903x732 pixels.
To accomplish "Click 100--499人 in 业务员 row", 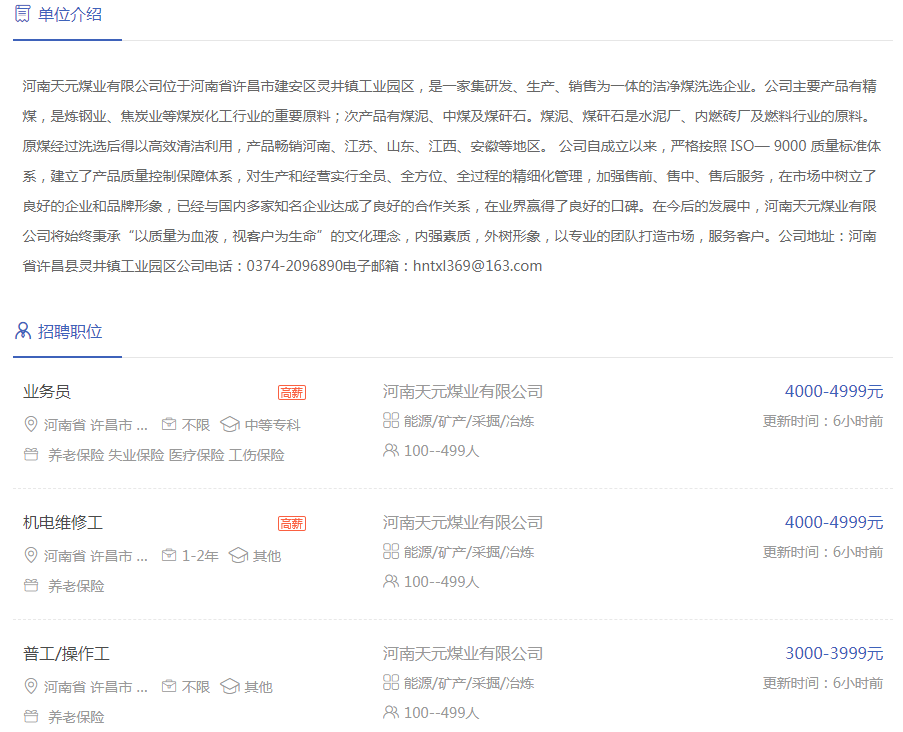I will (x=442, y=451).
